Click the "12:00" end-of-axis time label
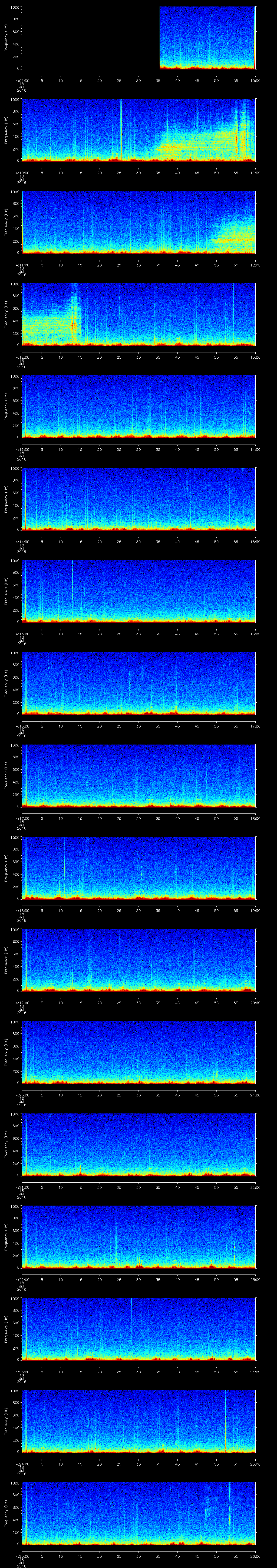The height and width of the screenshot is (1568, 277). [255, 265]
